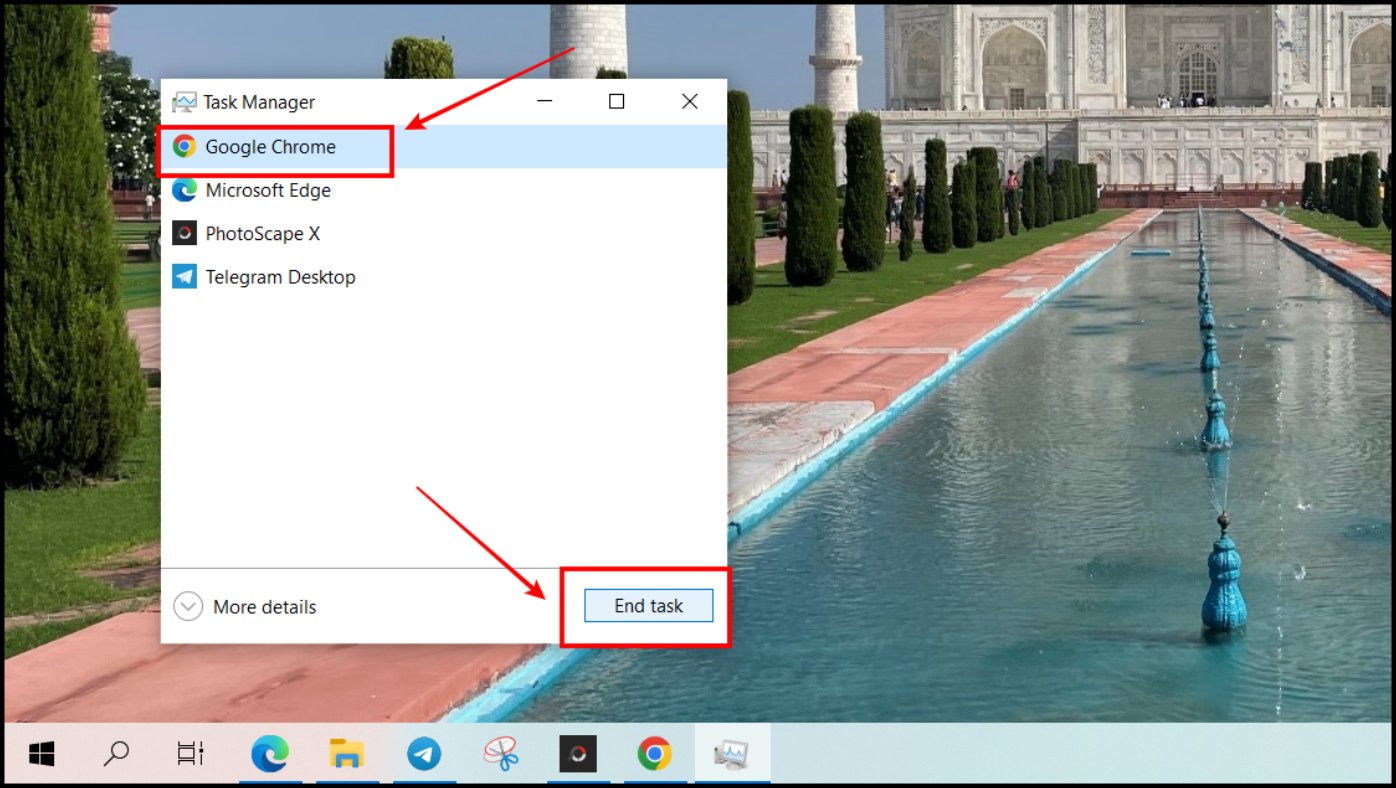This screenshot has width=1396, height=788.
Task: Maximize the Task Manager window
Action: pos(617,102)
